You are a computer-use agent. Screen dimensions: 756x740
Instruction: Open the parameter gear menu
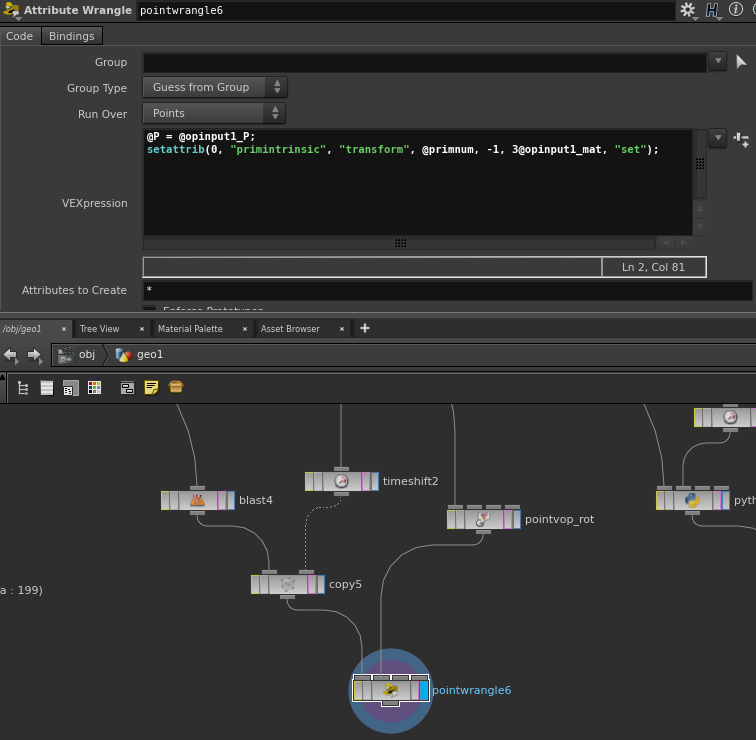click(688, 10)
